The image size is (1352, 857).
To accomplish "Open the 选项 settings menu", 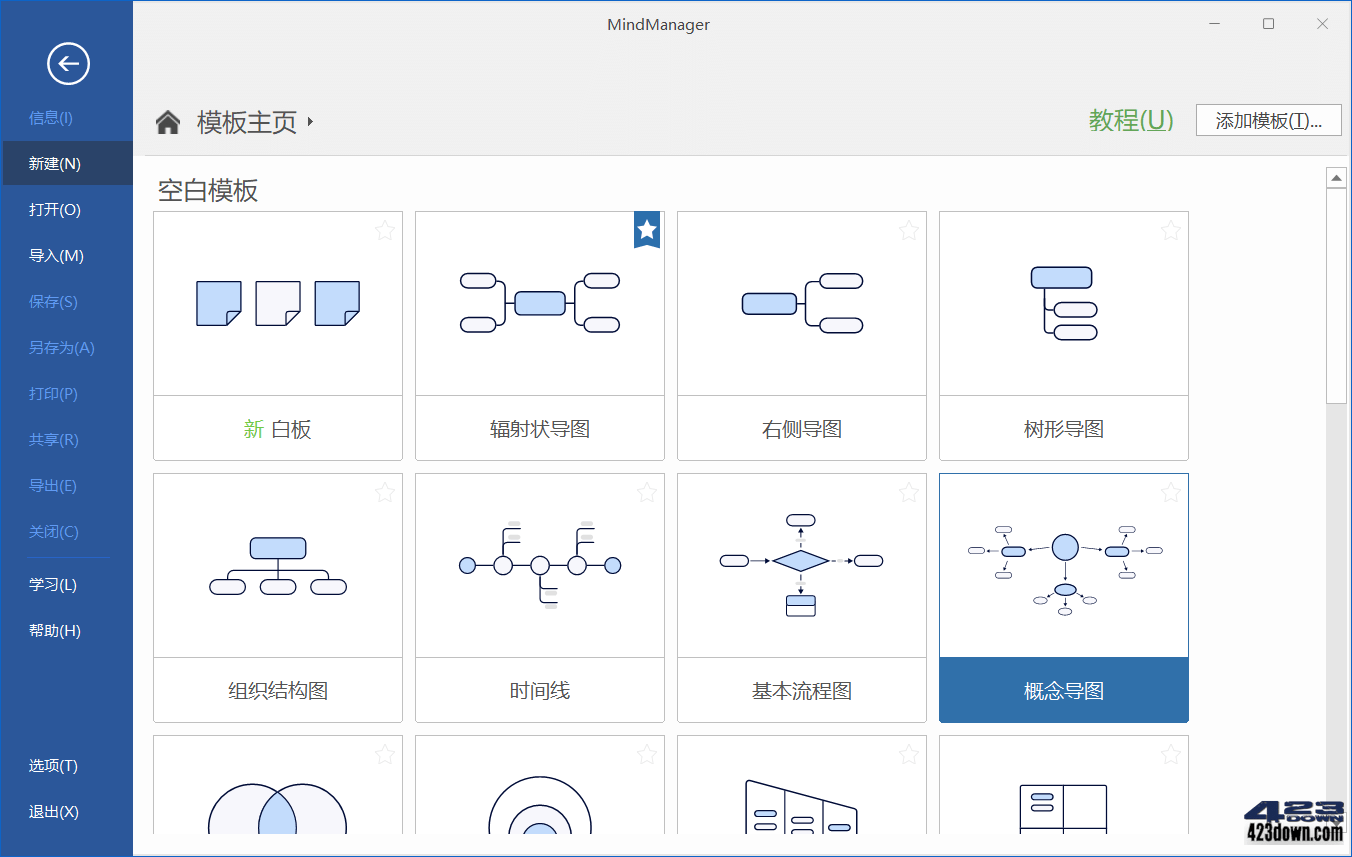I will 51,766.
